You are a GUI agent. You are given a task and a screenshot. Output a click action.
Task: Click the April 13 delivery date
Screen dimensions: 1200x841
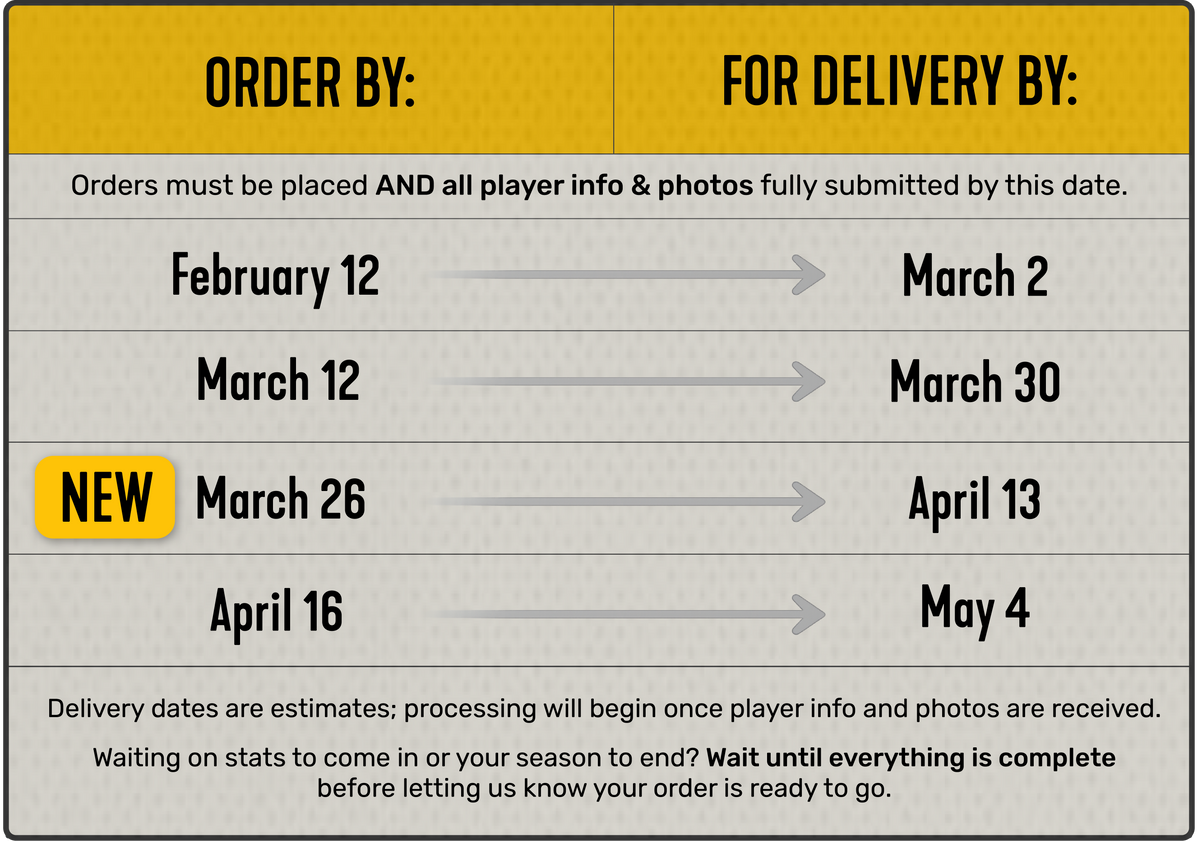click(974, 499)
